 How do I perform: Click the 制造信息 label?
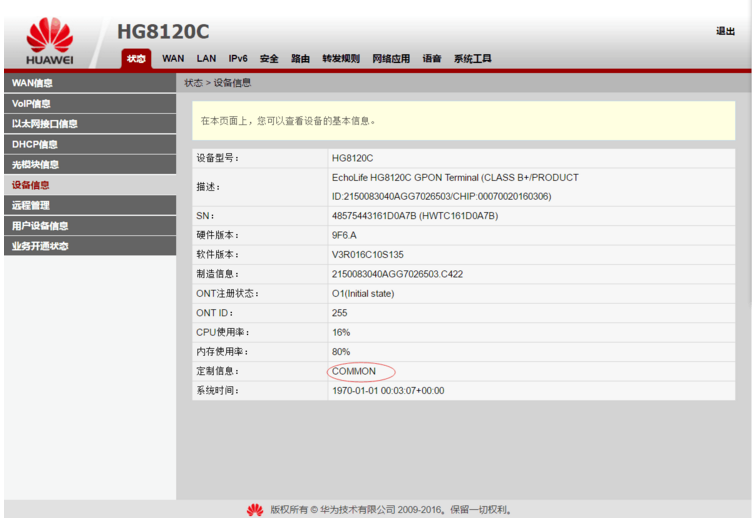pyautogui.click(x=217, y=274)
